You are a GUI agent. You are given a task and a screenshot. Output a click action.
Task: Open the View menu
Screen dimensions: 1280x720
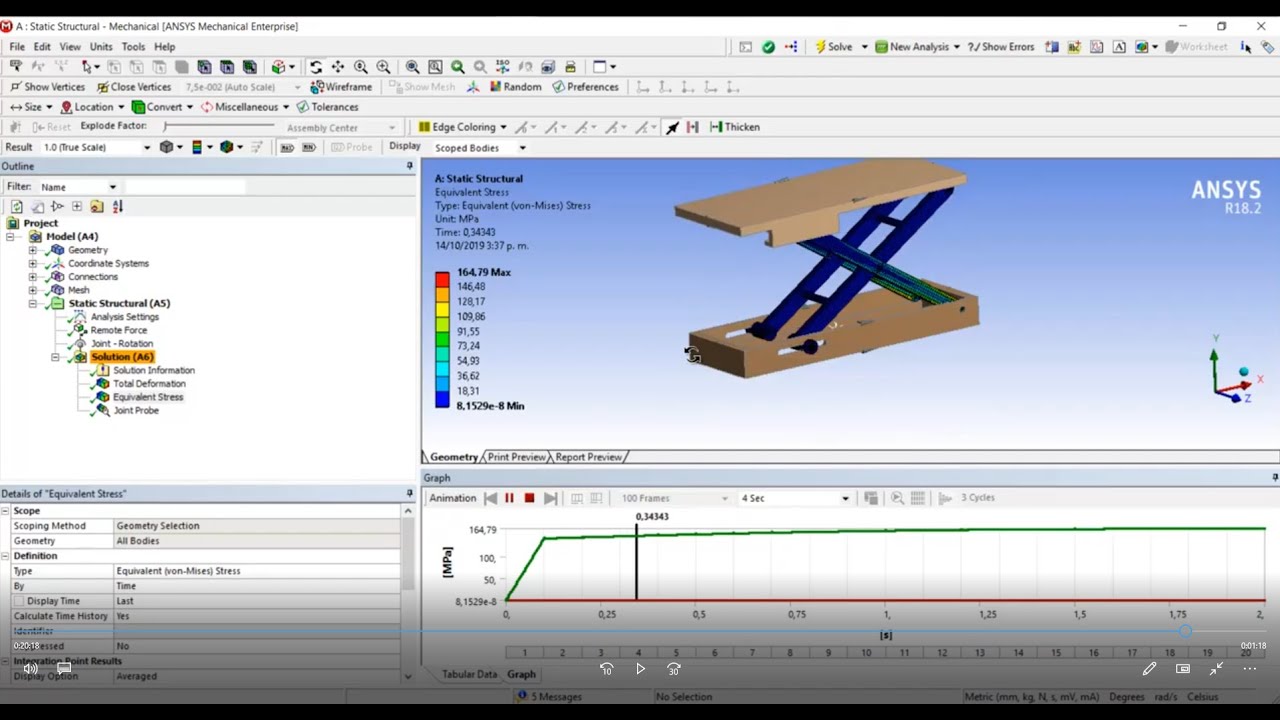(x=70, y=47)
